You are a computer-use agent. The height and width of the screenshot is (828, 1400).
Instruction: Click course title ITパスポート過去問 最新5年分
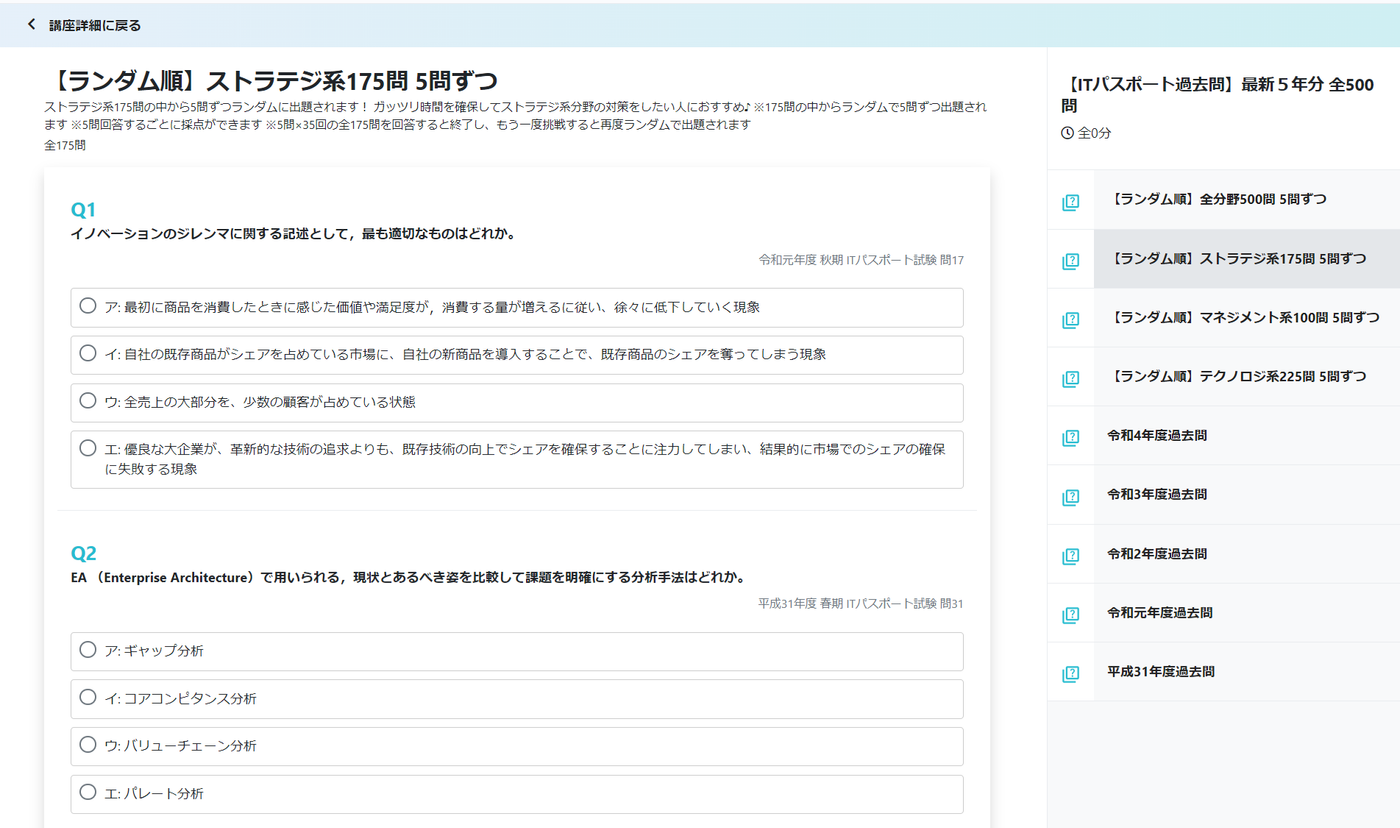[x=1217, y=95]
